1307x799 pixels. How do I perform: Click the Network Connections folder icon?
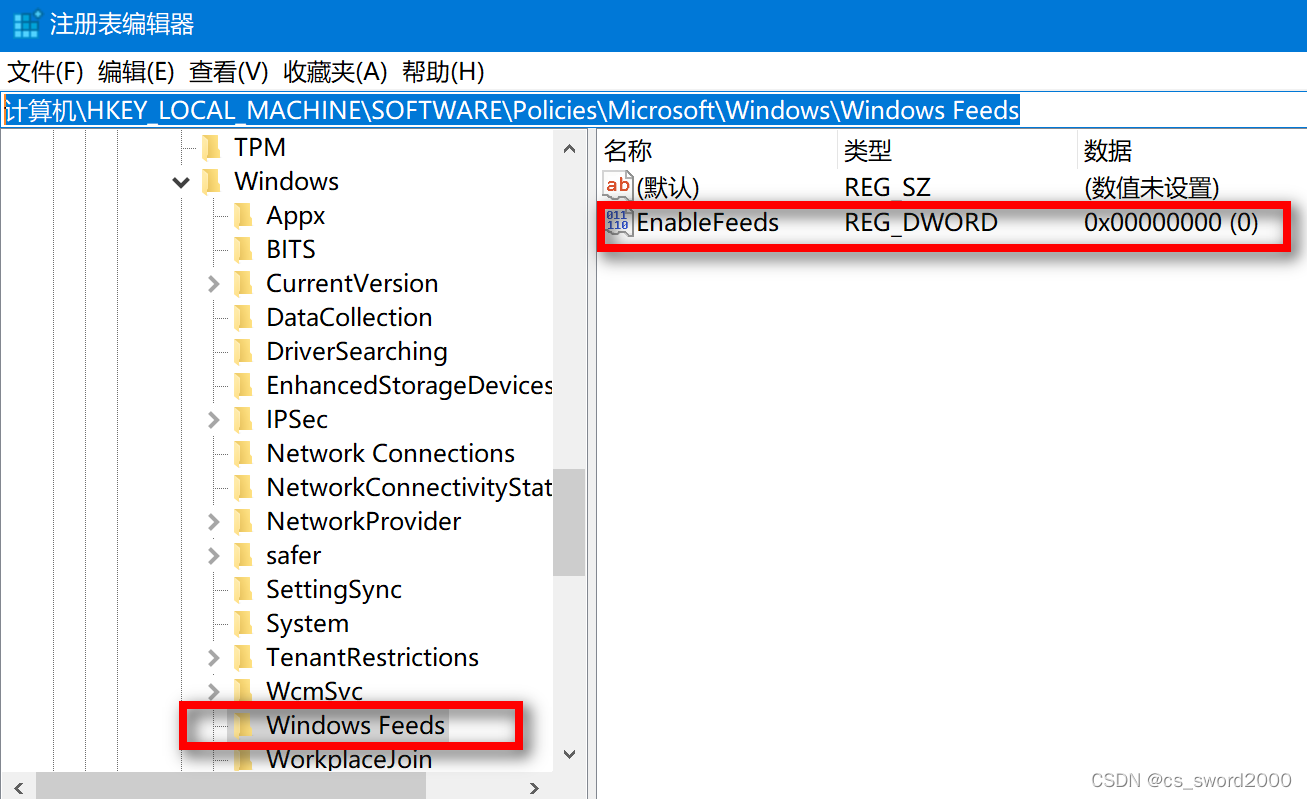pos(243,454)
